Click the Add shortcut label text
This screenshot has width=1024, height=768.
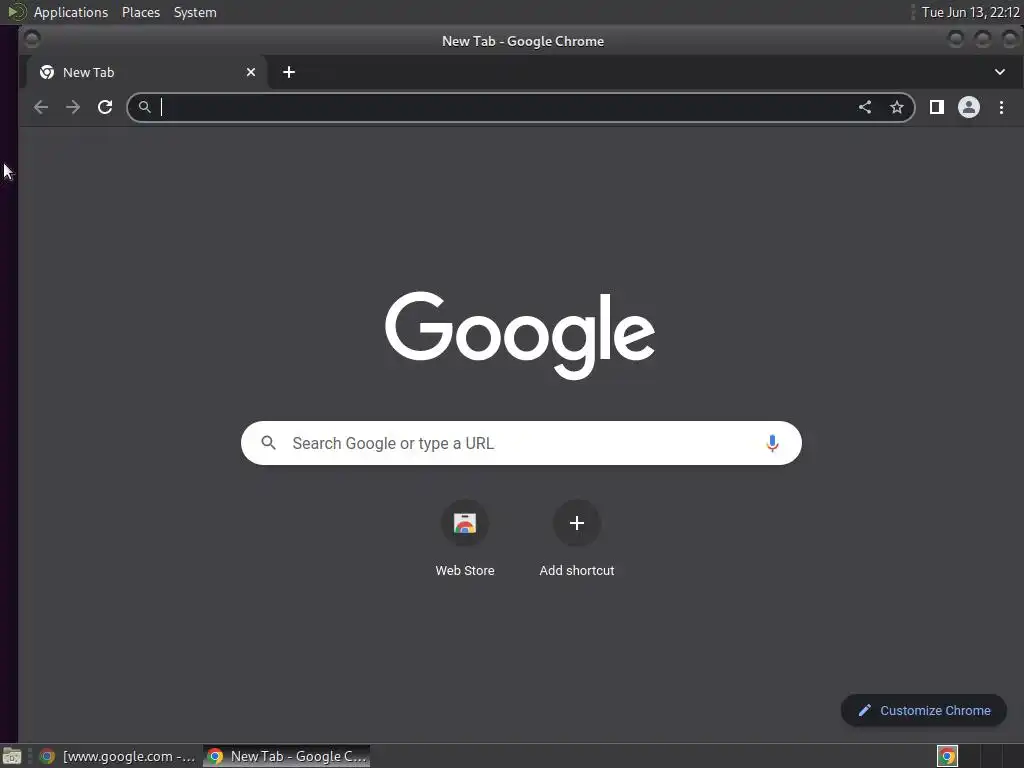[x=577, y=570]
